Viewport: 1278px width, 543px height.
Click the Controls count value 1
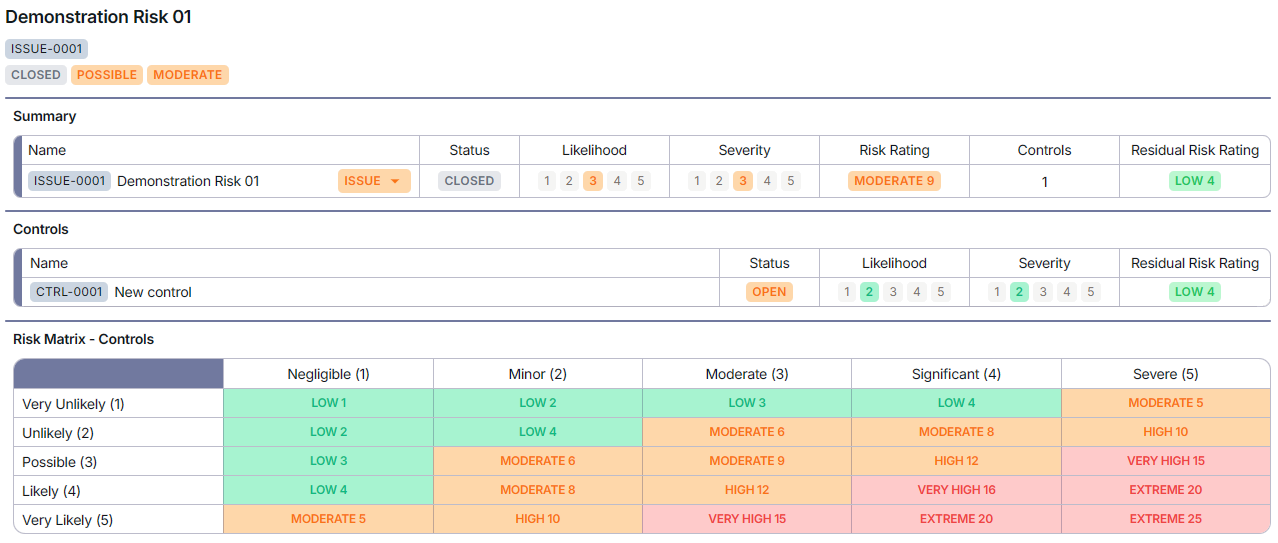[x=1044, y=182]
